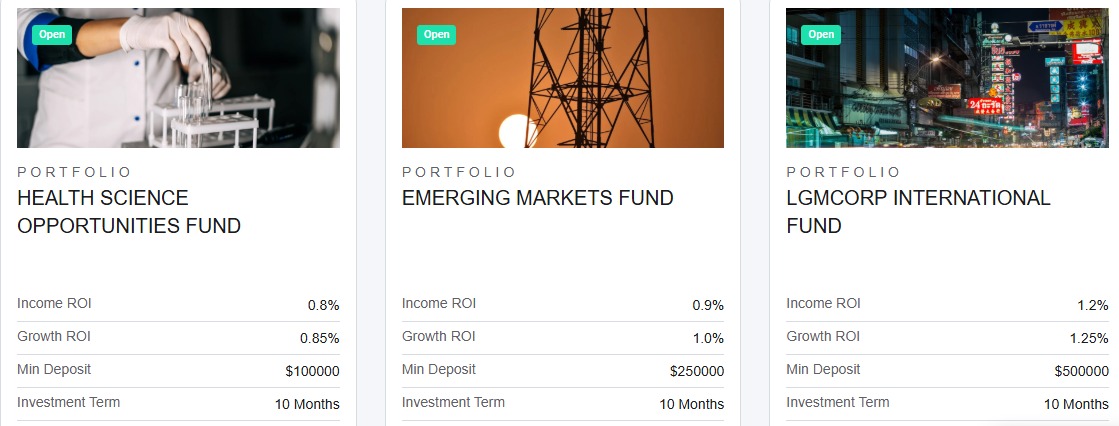Select the 1.2% Income ROI value
The image size is (1119, 426).
[1092, 305]
